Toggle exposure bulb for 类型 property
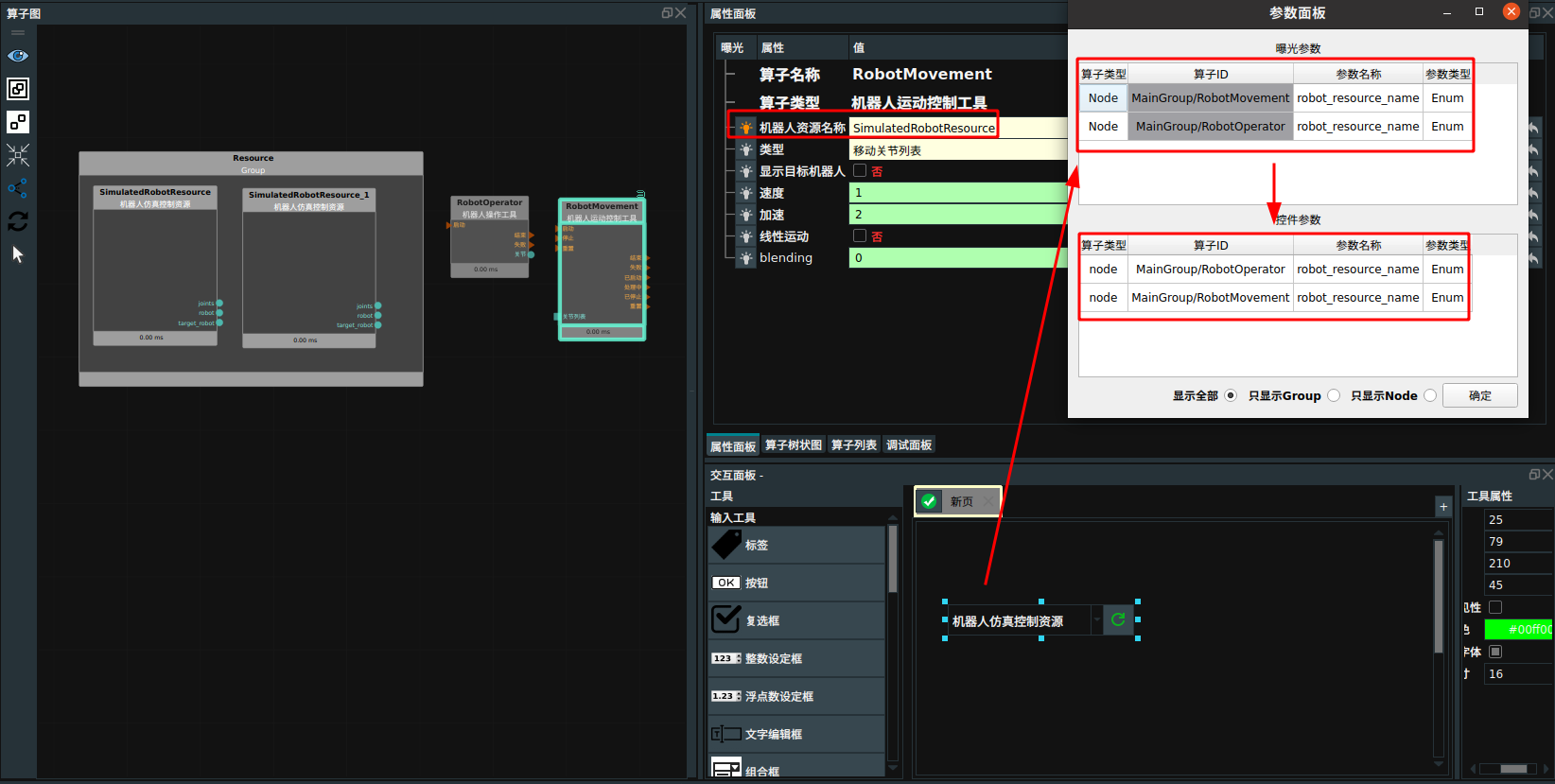Screen dimensions: 1555x784 point(746,149)
